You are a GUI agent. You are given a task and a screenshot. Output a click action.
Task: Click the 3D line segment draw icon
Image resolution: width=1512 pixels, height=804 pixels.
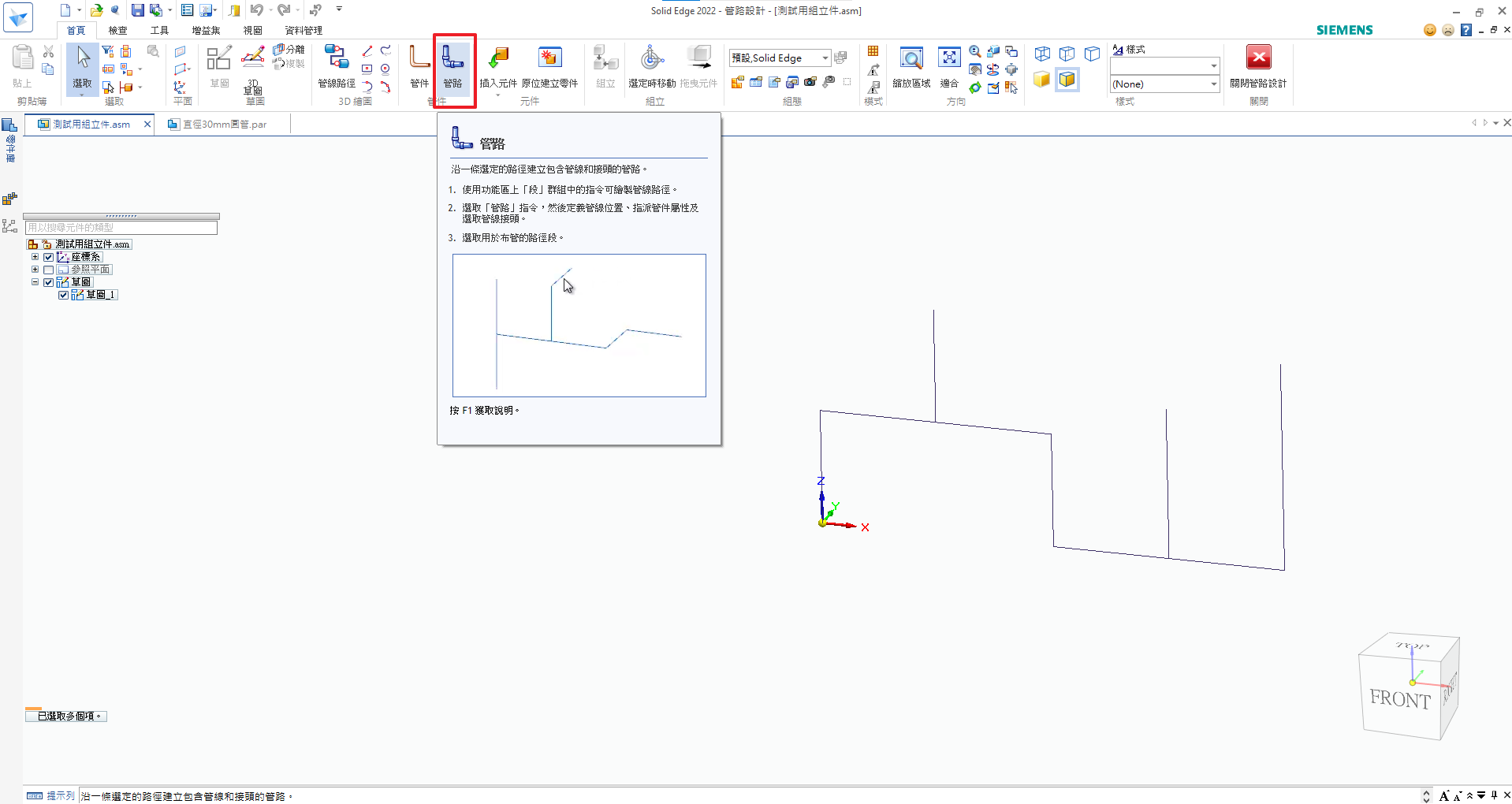367,51
